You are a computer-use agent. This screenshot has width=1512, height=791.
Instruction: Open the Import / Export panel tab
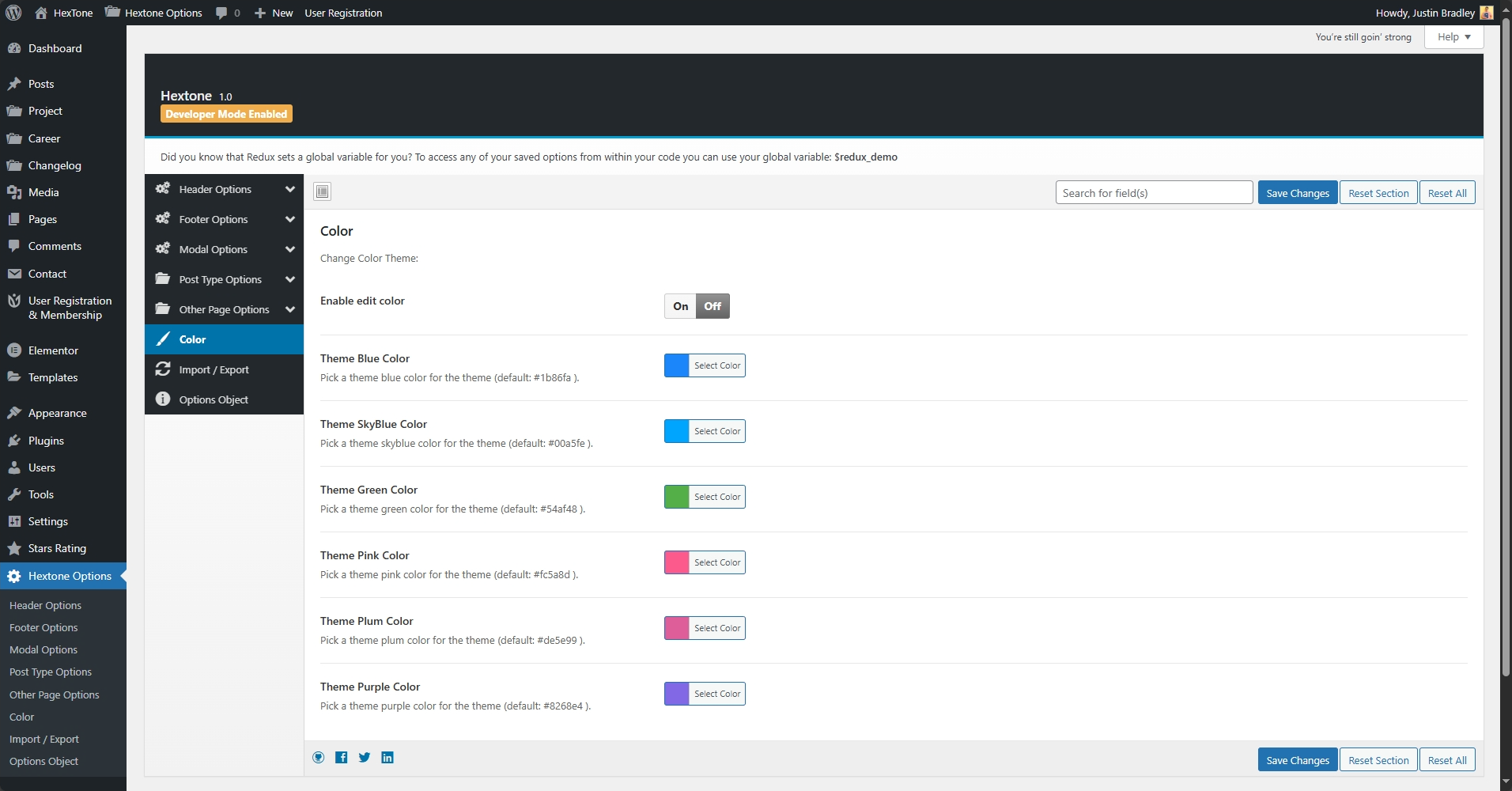pyautogui.click(x=214, y=369)
